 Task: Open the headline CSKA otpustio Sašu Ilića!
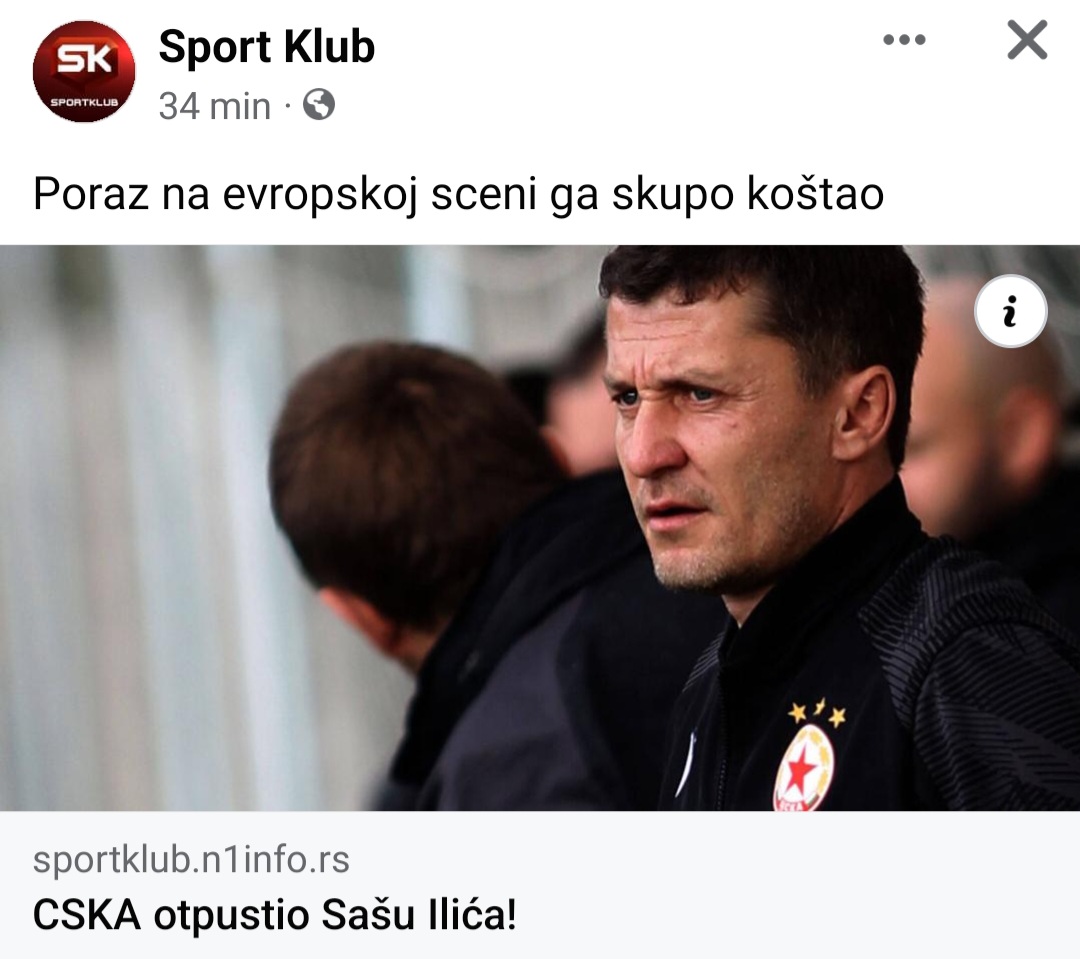[x=274, y=915]
